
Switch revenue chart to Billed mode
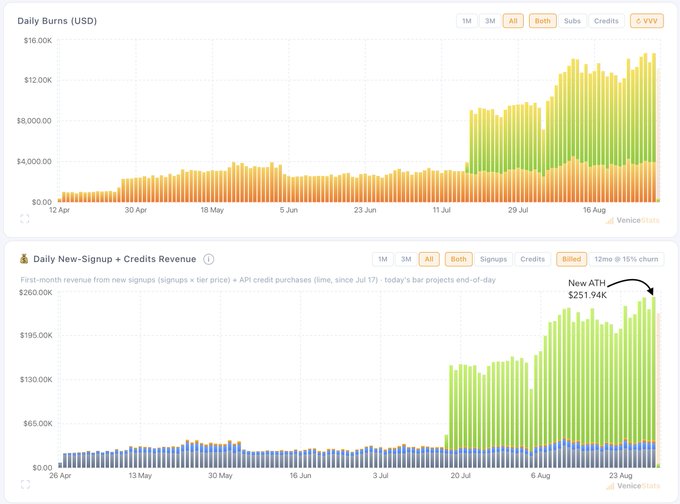click(572, 259)
